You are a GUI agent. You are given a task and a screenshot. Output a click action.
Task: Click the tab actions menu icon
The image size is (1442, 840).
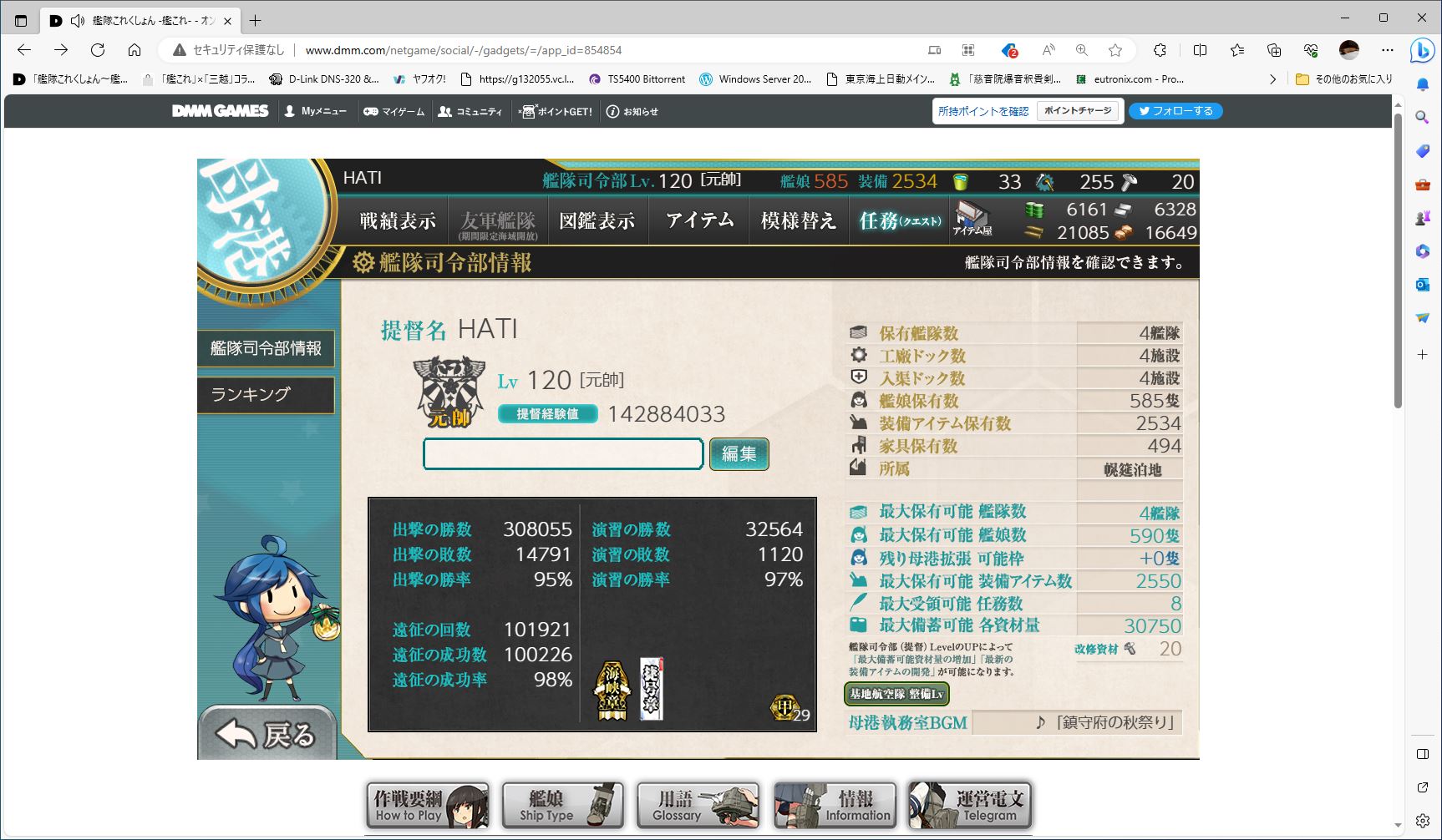21,20
